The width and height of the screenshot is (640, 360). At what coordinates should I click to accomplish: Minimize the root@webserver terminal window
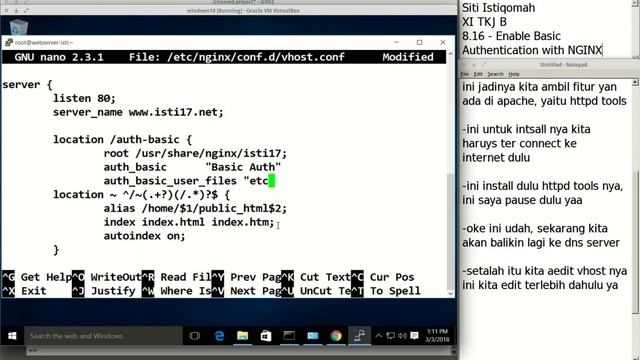pyautogui.click(x=396, y=42)
